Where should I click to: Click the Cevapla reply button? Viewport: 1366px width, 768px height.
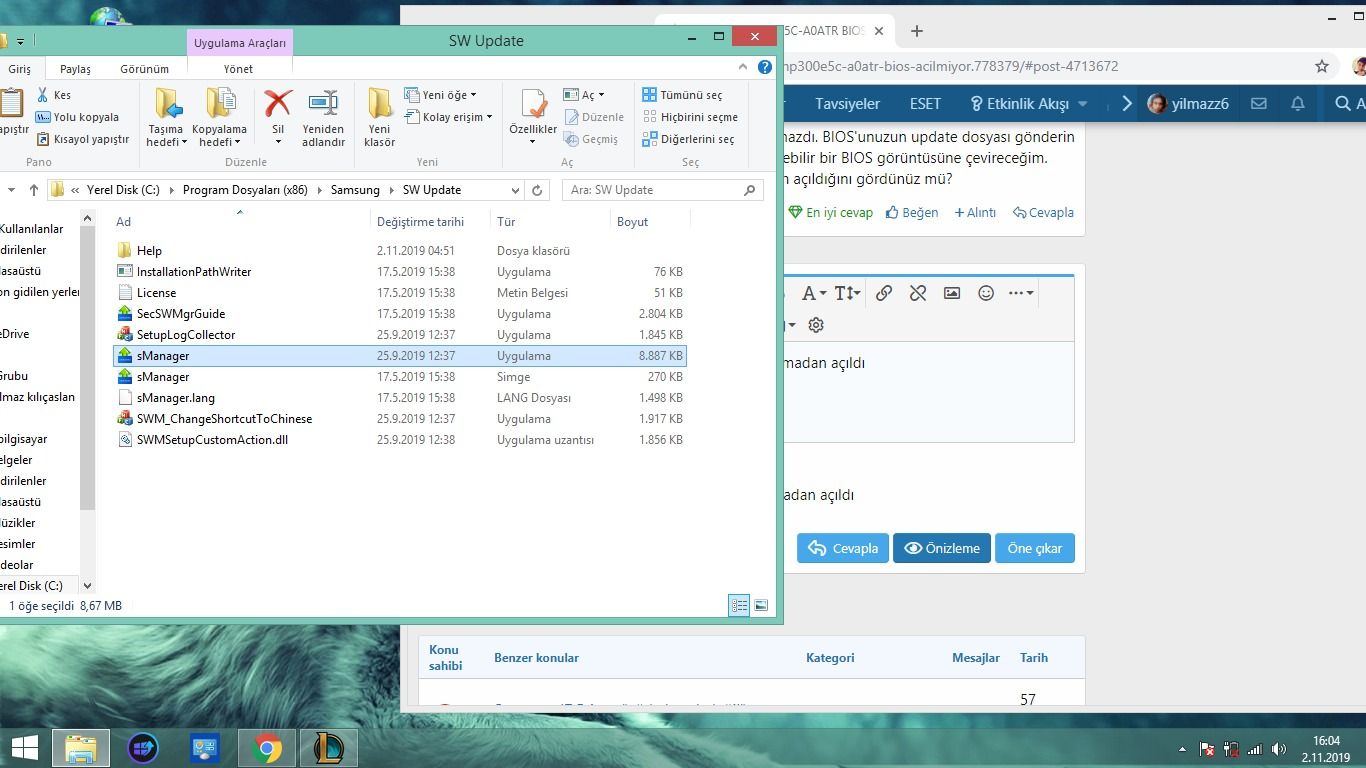[842, 548]
